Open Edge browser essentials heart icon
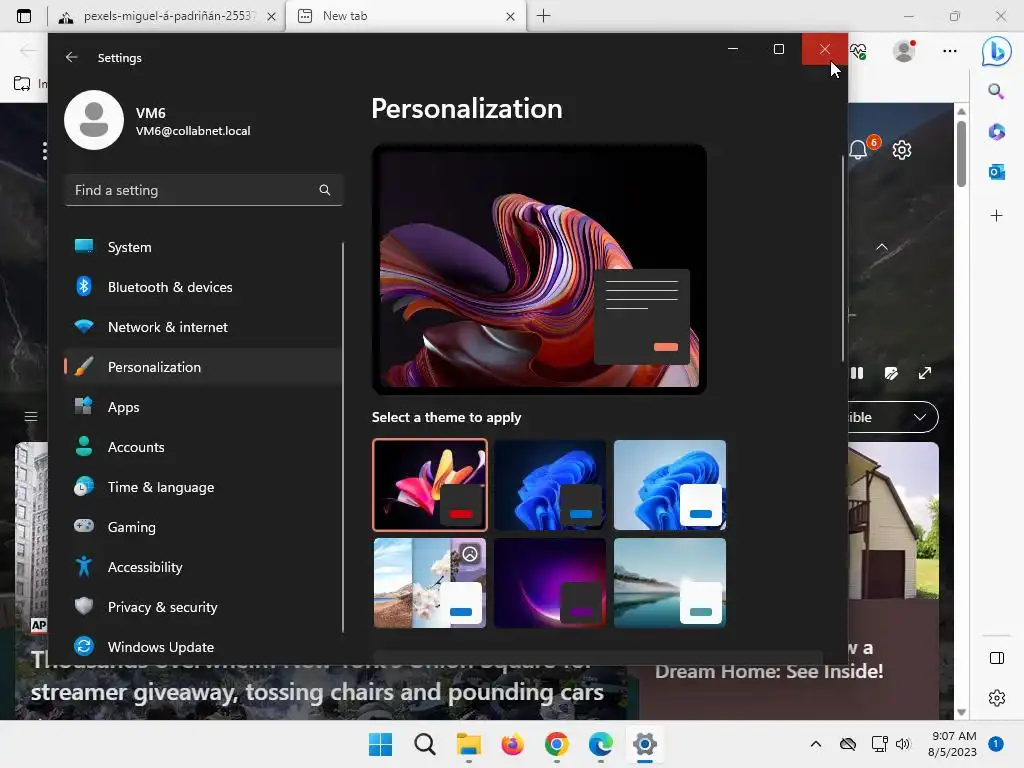This screenshot has width=1024, height=768. pos(858,51)
